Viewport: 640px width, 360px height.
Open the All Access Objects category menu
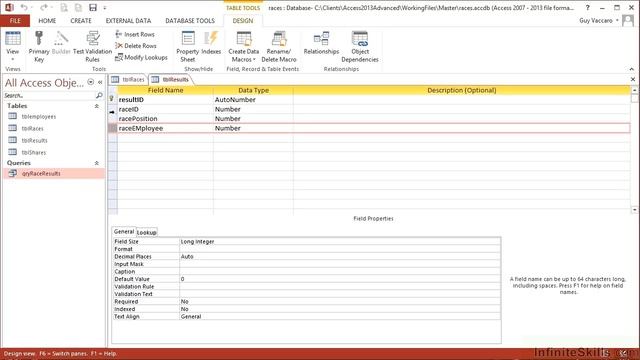[x=91, y=82]
